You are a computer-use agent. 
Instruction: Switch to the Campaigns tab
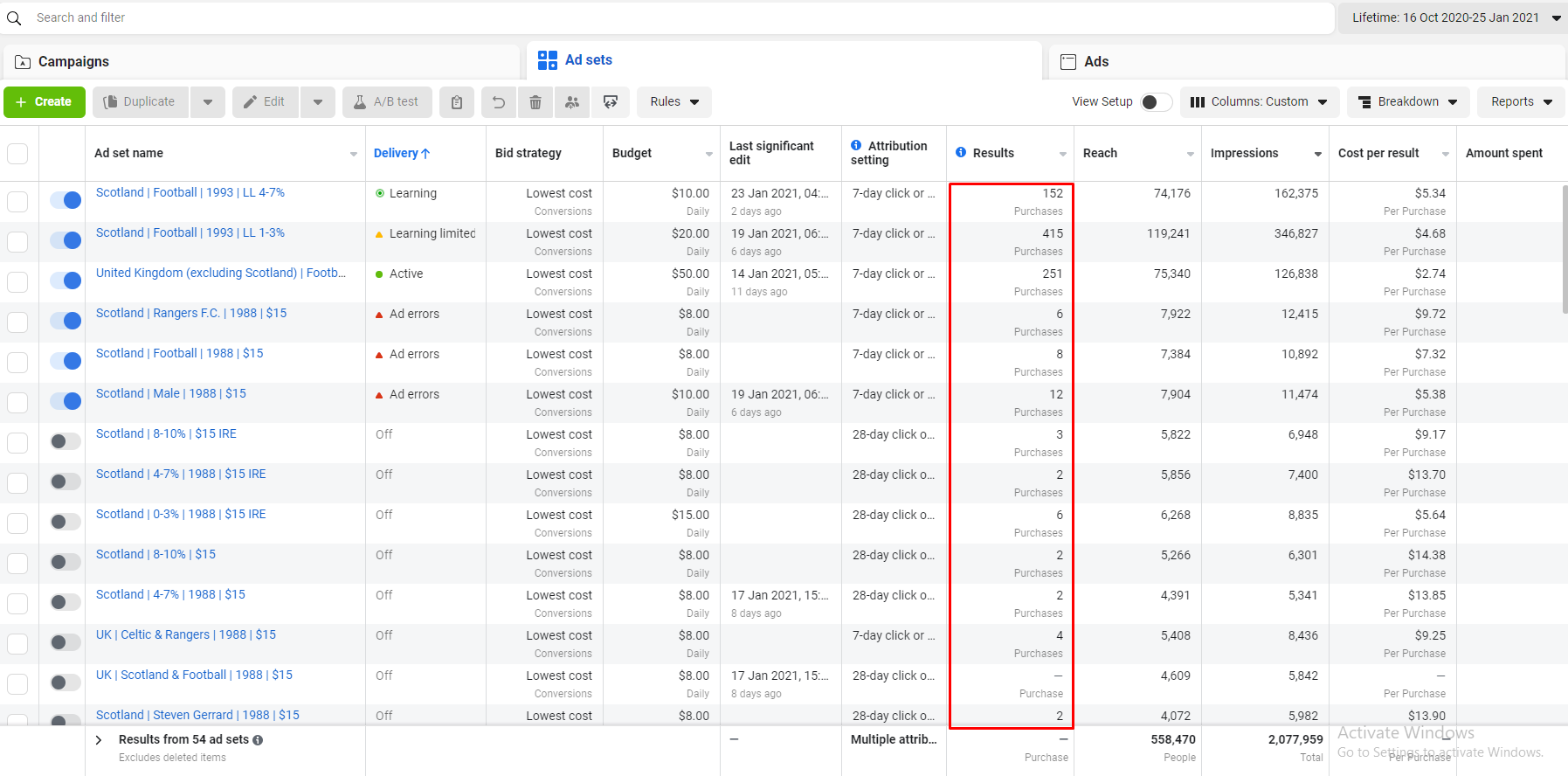pos(74,62)
